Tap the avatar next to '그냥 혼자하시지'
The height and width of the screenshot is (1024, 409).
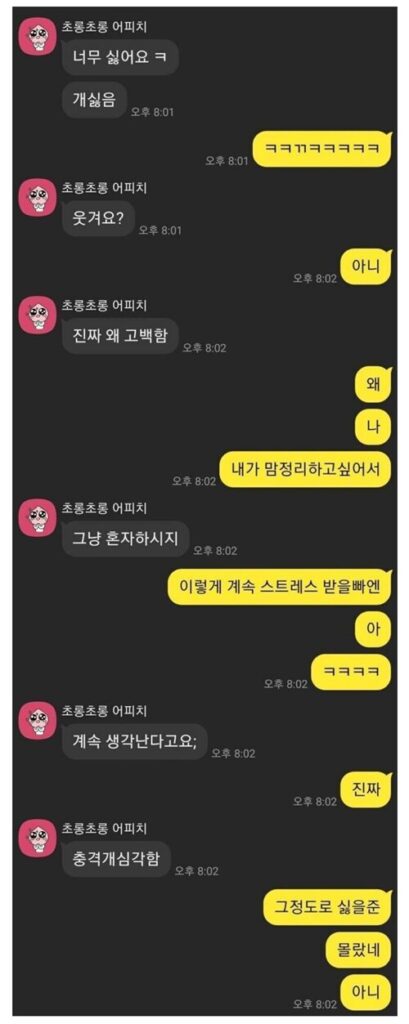click(x=37, y=519)
